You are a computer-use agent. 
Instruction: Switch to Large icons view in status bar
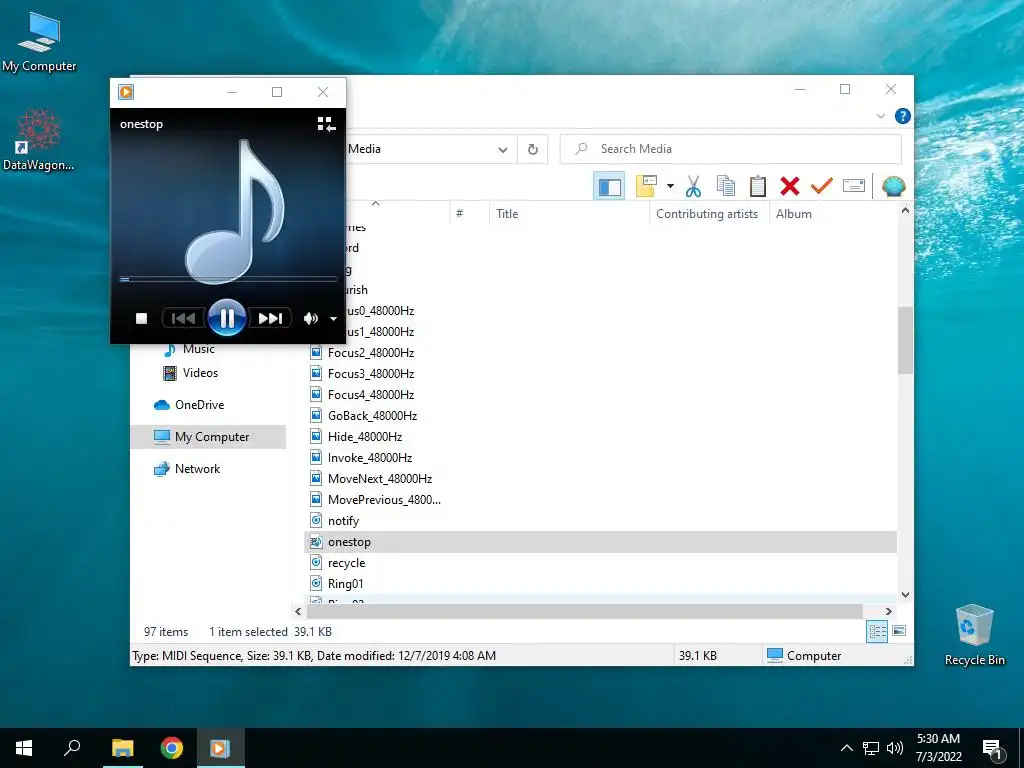click(899, 631)
